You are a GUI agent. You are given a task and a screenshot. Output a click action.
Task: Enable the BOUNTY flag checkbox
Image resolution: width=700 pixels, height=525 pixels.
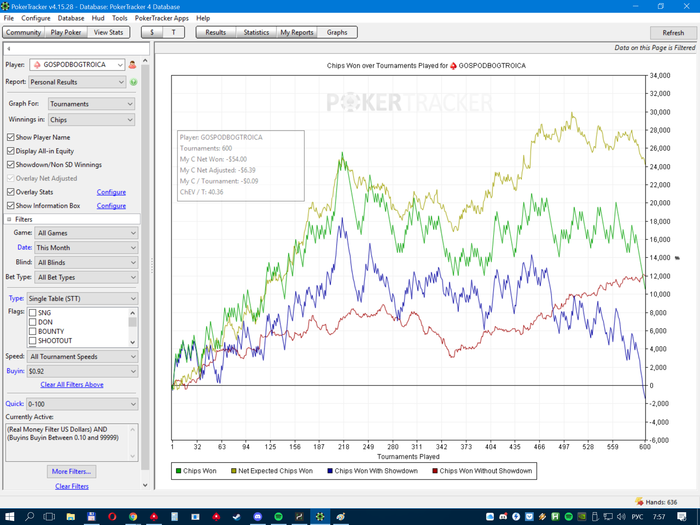point(33,332)
